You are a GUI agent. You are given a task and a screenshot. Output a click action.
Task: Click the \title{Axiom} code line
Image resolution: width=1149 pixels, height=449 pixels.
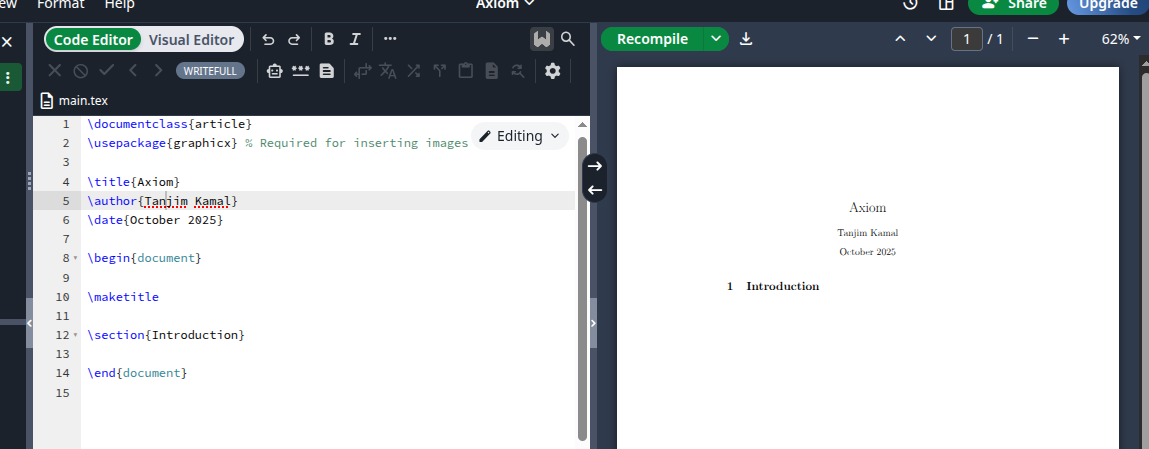coord(133,182)
